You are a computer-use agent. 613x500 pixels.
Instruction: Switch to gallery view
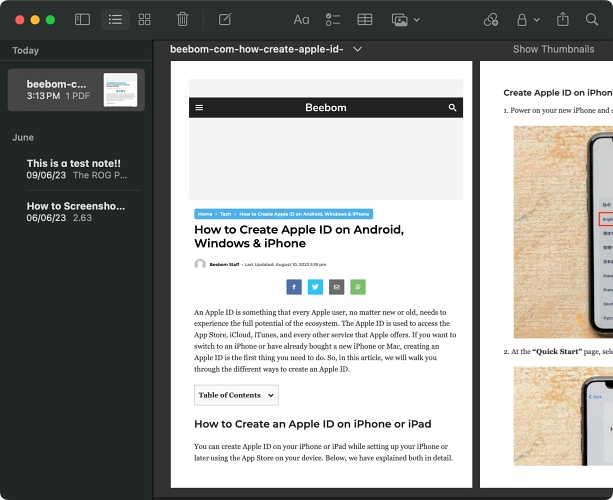[144, 20]
